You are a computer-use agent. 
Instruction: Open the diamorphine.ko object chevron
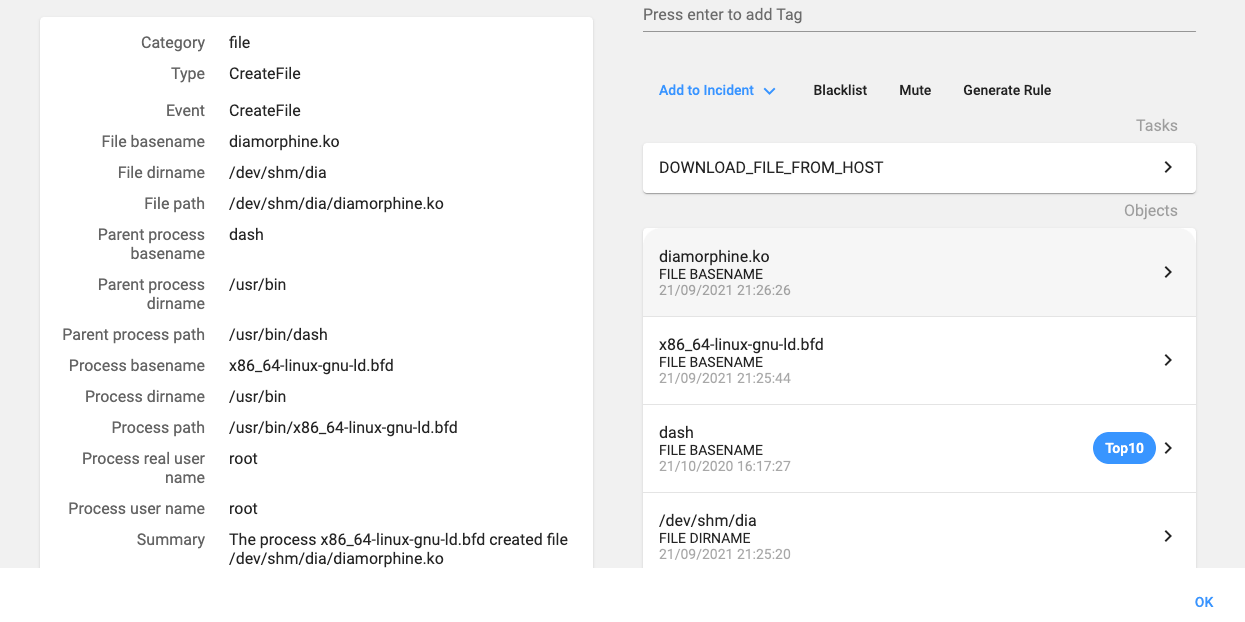point(1167,272)
